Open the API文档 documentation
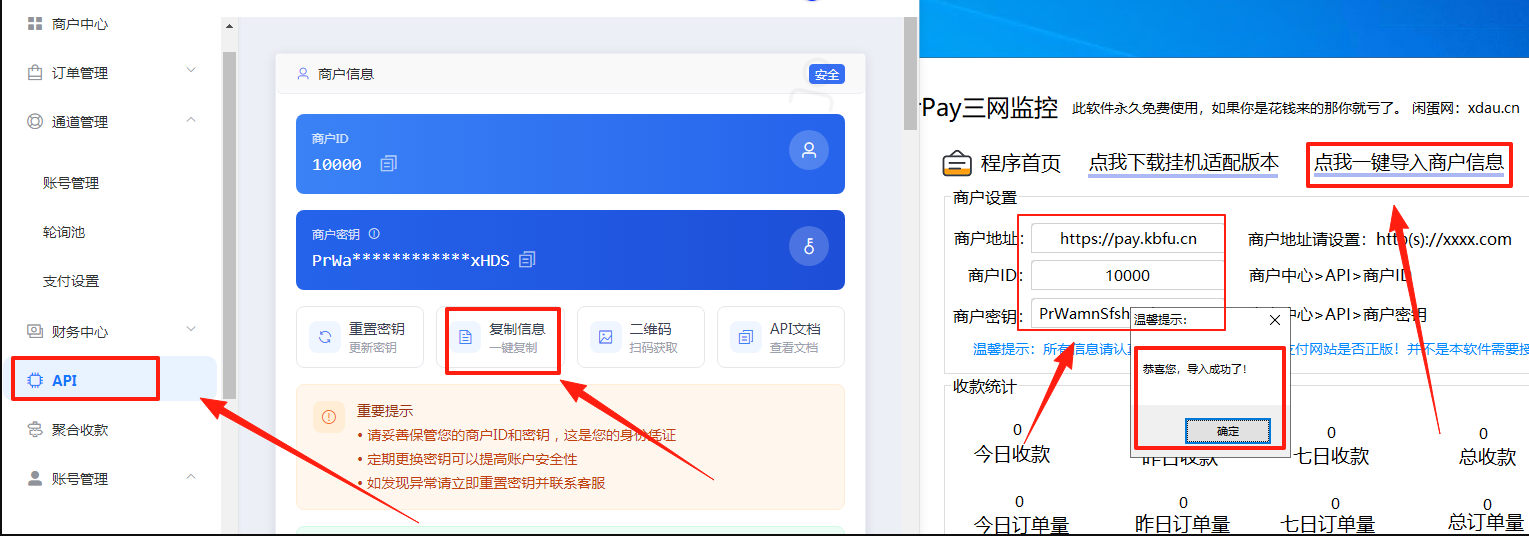This screenshot has height=536, width=1529. 780,337
